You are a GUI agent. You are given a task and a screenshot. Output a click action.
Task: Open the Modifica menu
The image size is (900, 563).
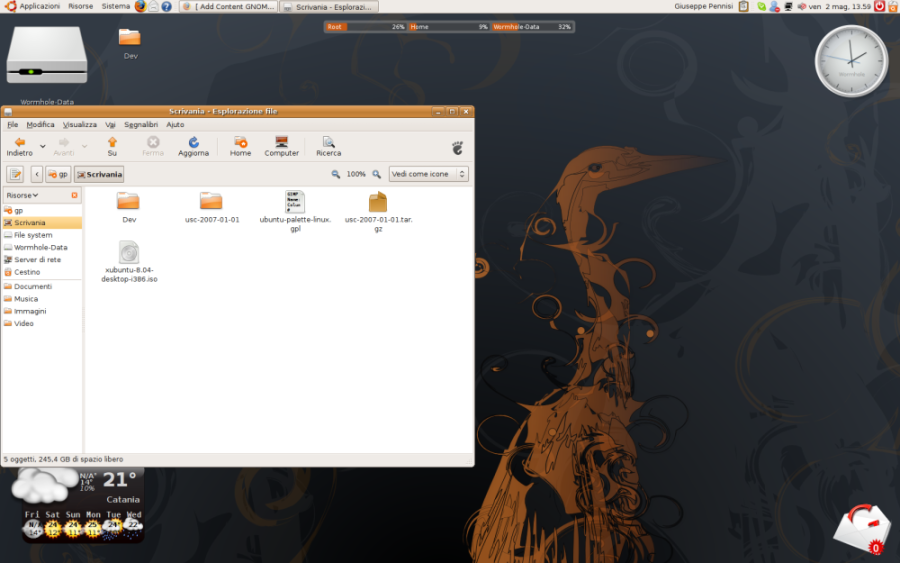coord(40,125)
